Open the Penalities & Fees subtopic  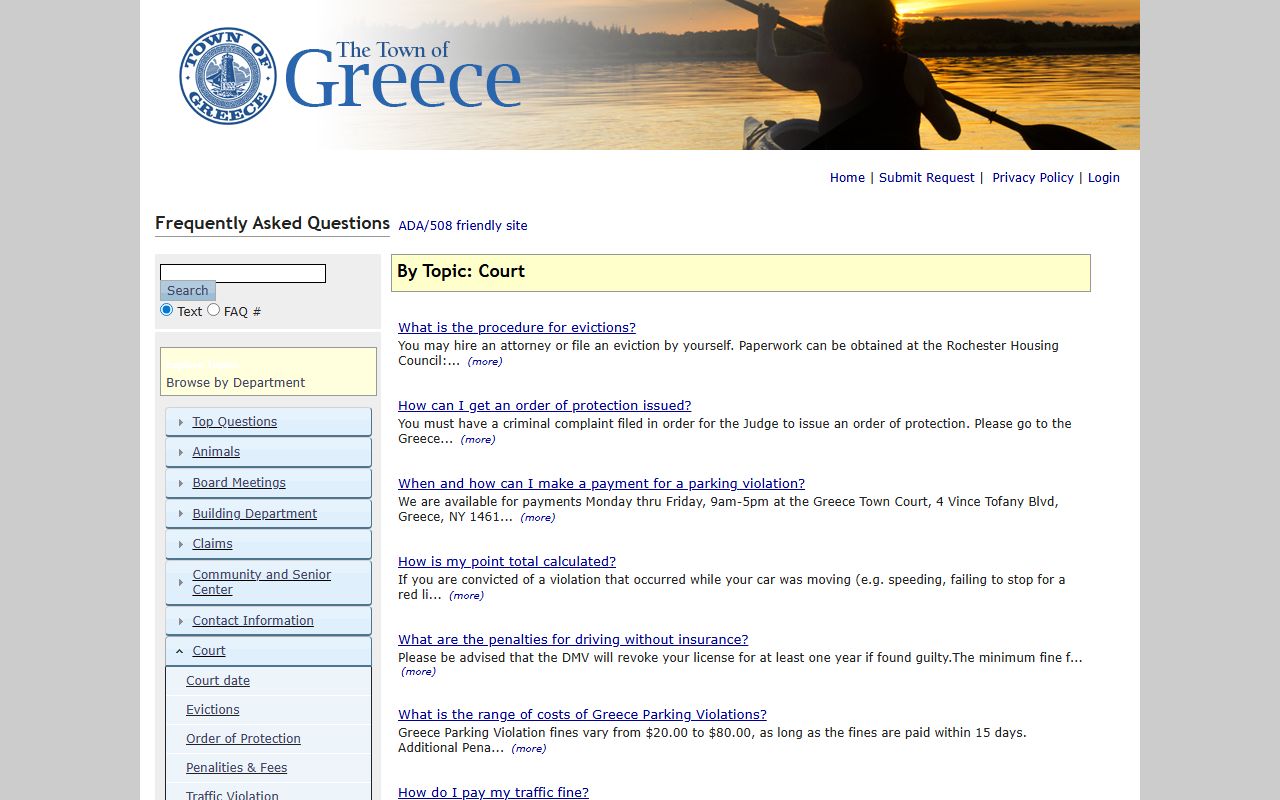coord(236,768)
